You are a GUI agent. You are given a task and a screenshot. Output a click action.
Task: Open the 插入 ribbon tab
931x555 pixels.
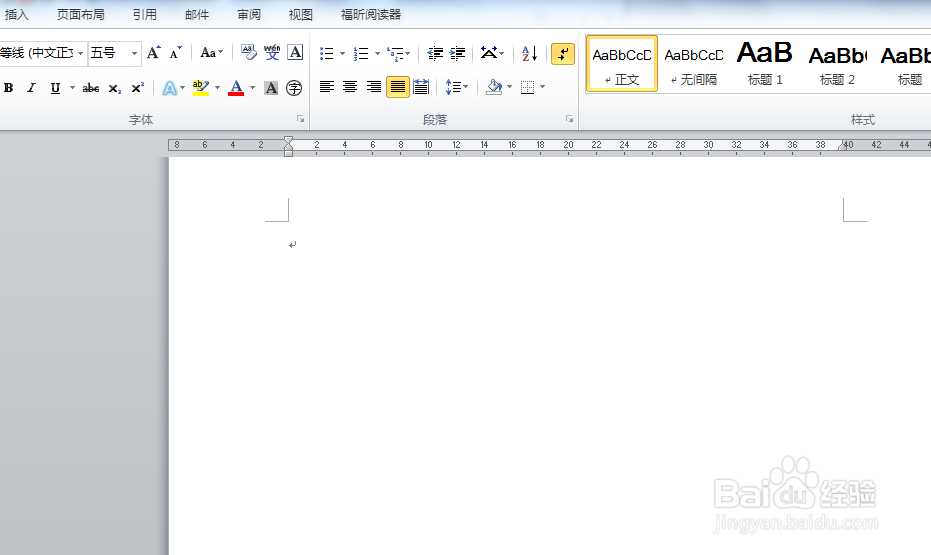16,14
